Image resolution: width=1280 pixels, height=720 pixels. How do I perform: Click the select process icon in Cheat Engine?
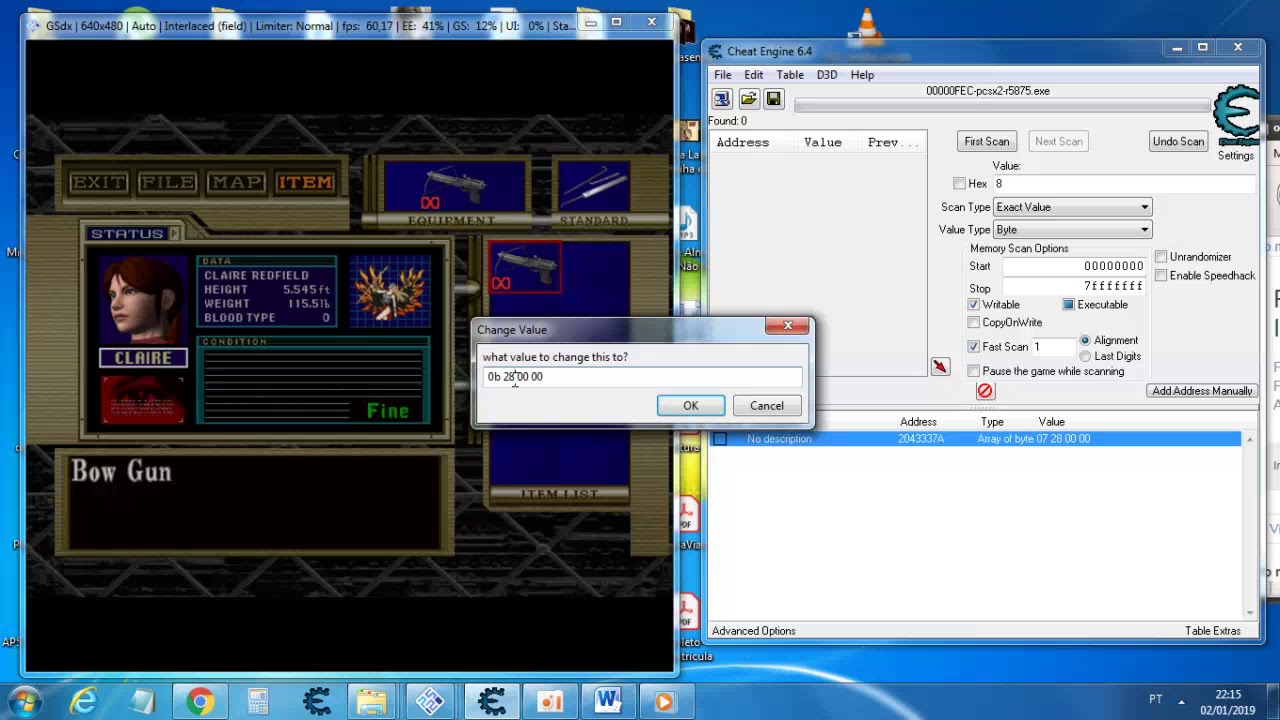[721, 98]
